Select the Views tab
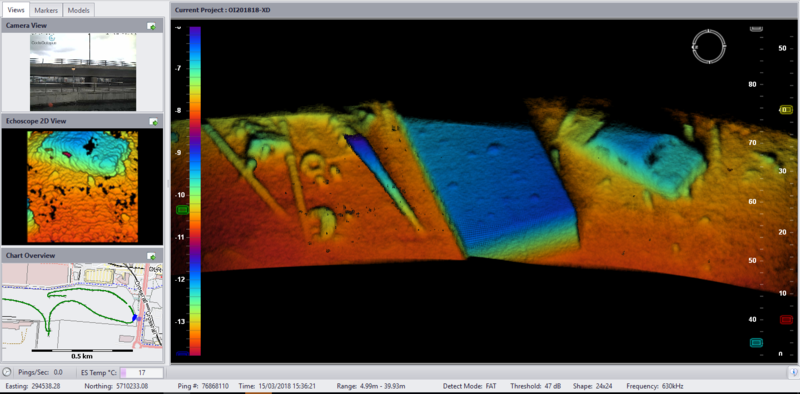This screenshot has height=394, width=800. click(x=16, y=10)
